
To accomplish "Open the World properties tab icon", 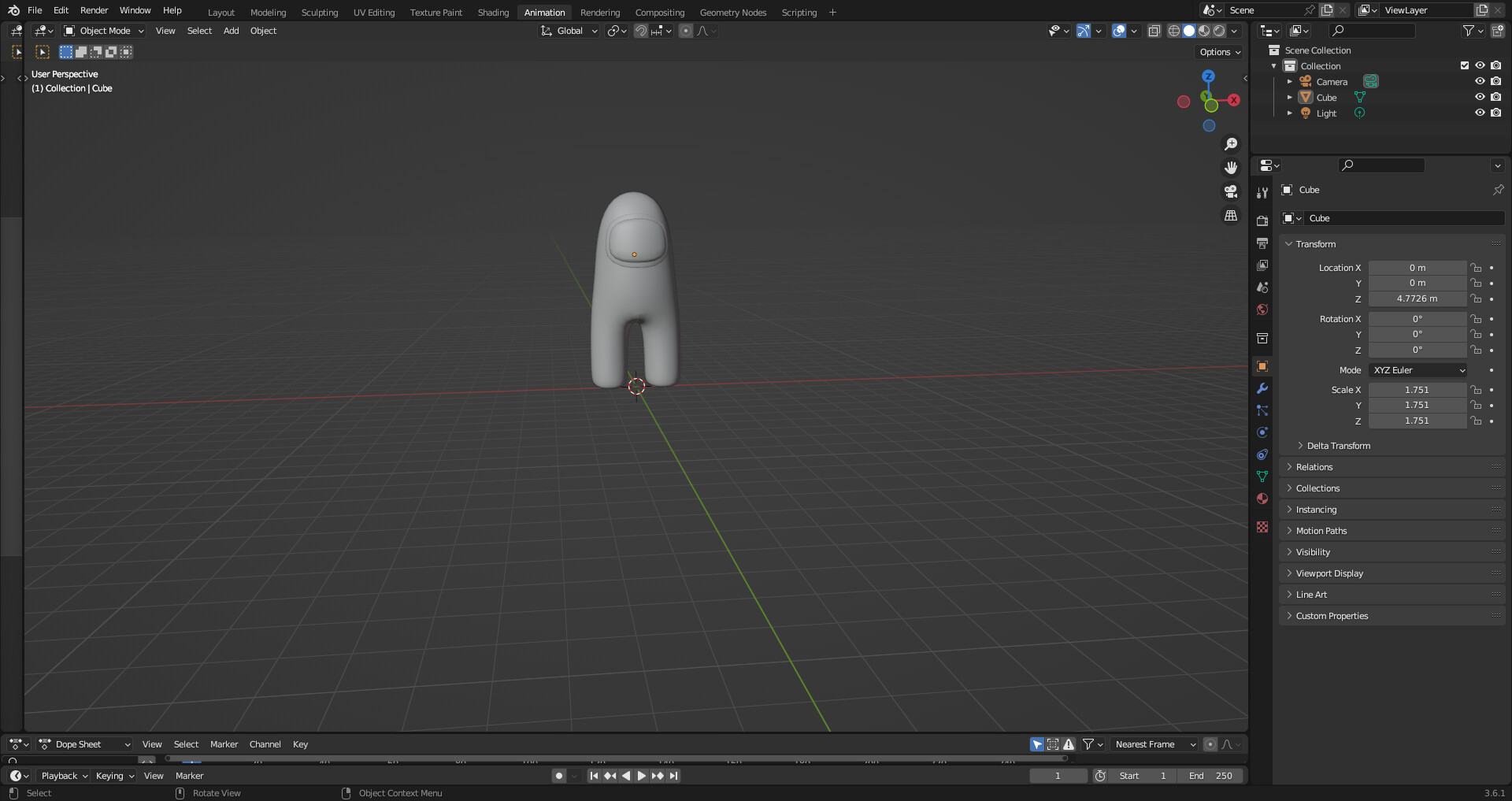I will 1262,310.
